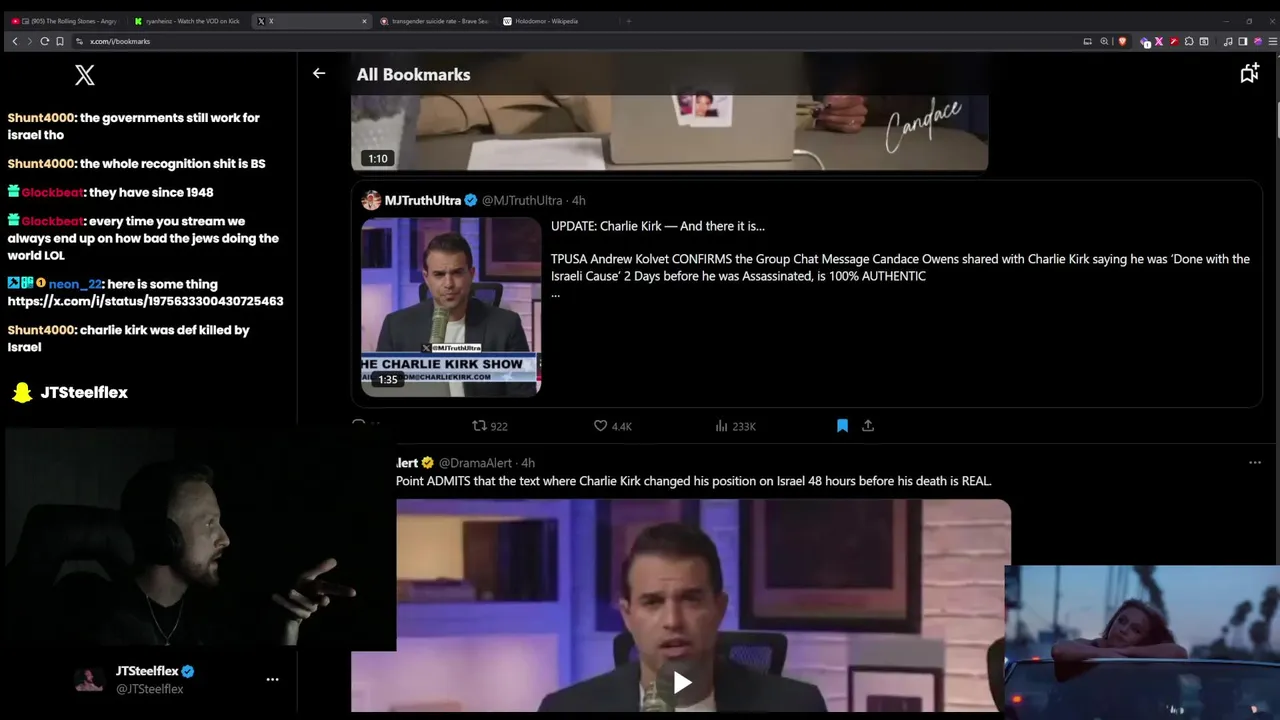Image resolution: width=1280 pixels, height=720 pixels.
Task: Go back with the browser back arrow
Action: click(14, 41)
